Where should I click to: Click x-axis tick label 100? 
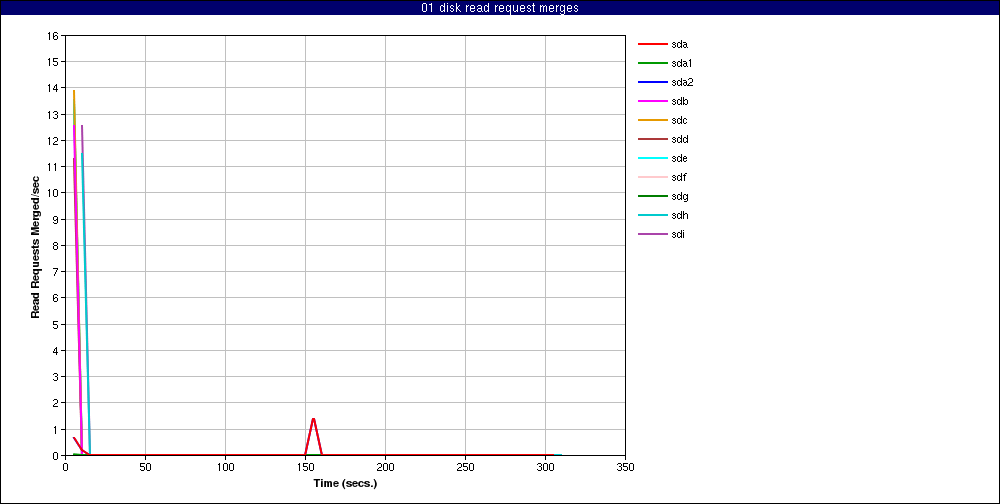pyautogui.click(x=225, y=467)
